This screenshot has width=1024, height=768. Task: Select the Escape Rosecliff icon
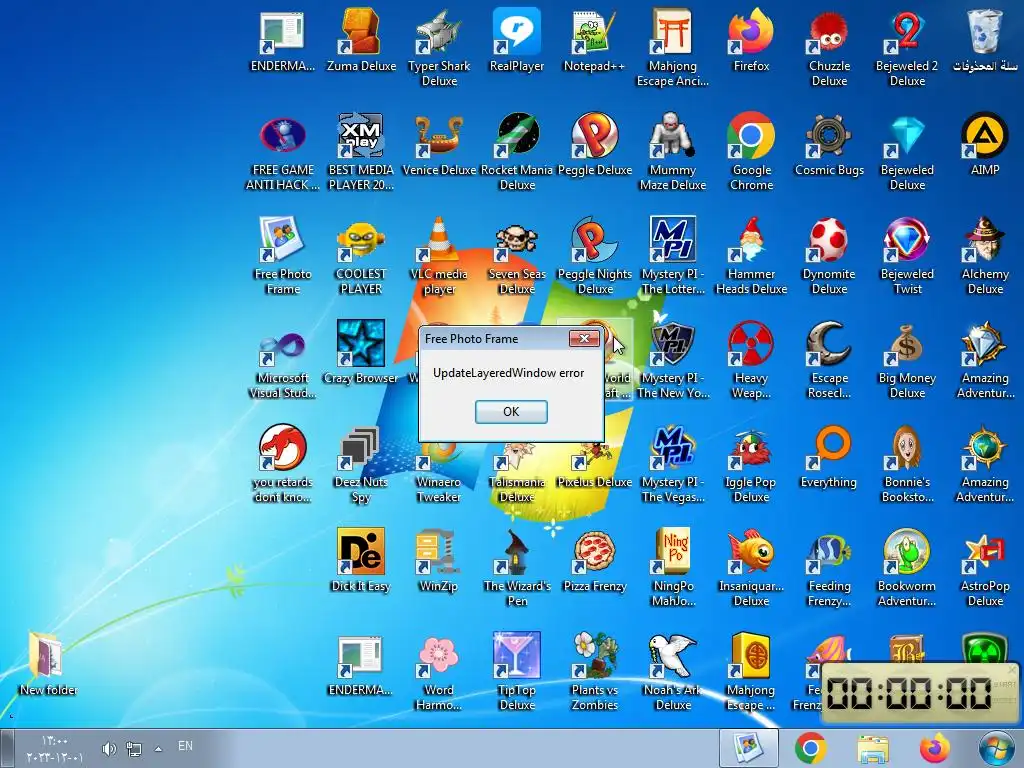click(829, 359)
